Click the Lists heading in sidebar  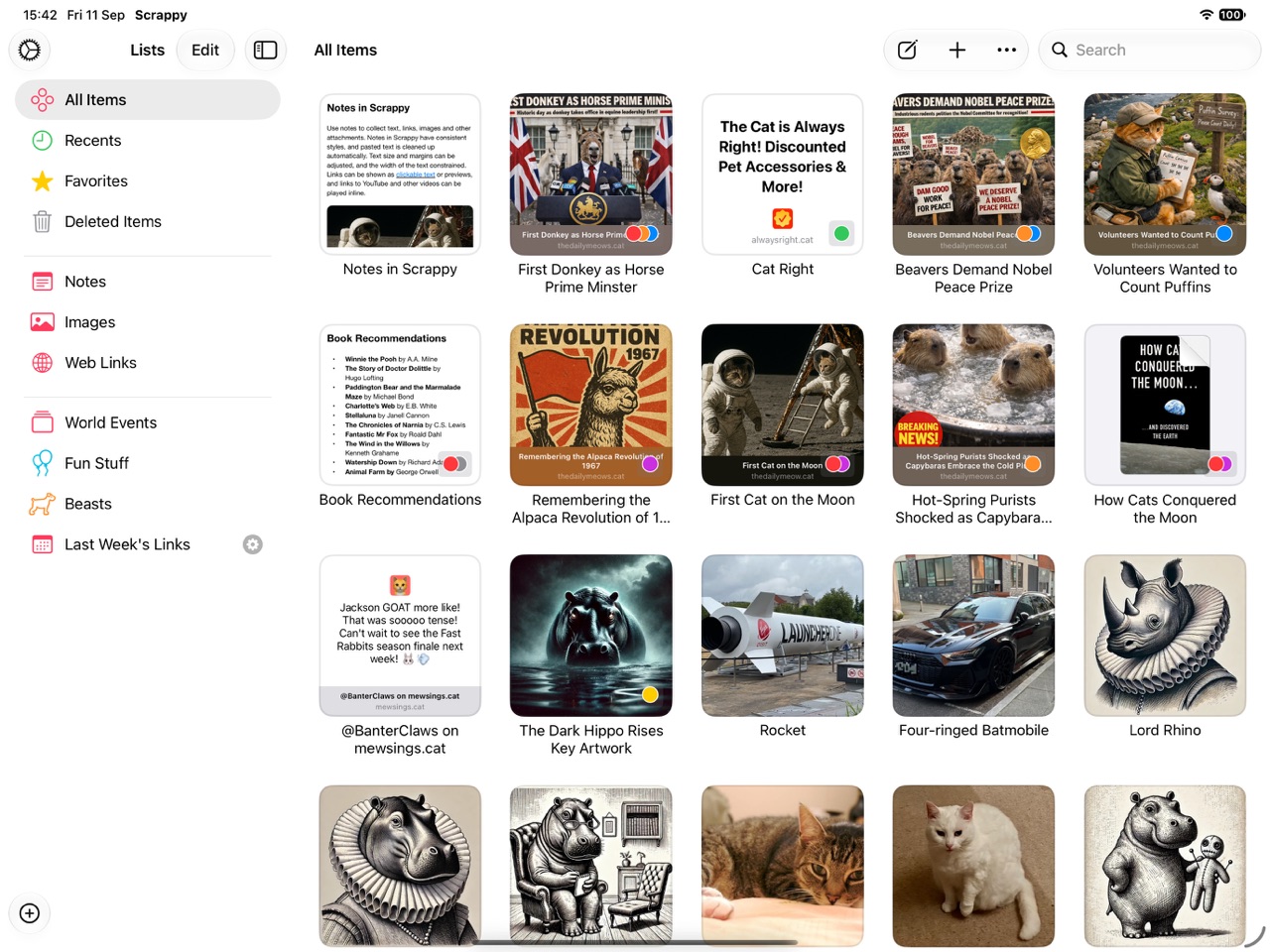coord(147,50)
